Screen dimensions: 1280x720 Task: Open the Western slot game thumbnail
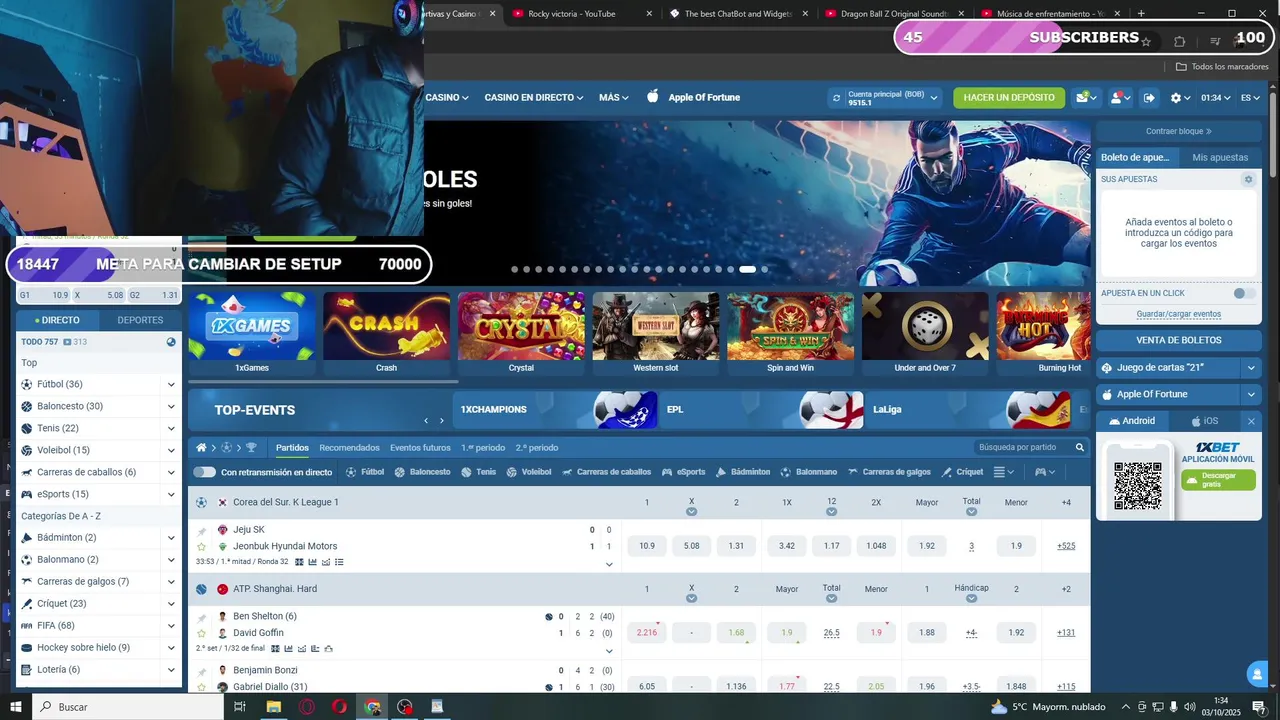(x=656, y=333)
